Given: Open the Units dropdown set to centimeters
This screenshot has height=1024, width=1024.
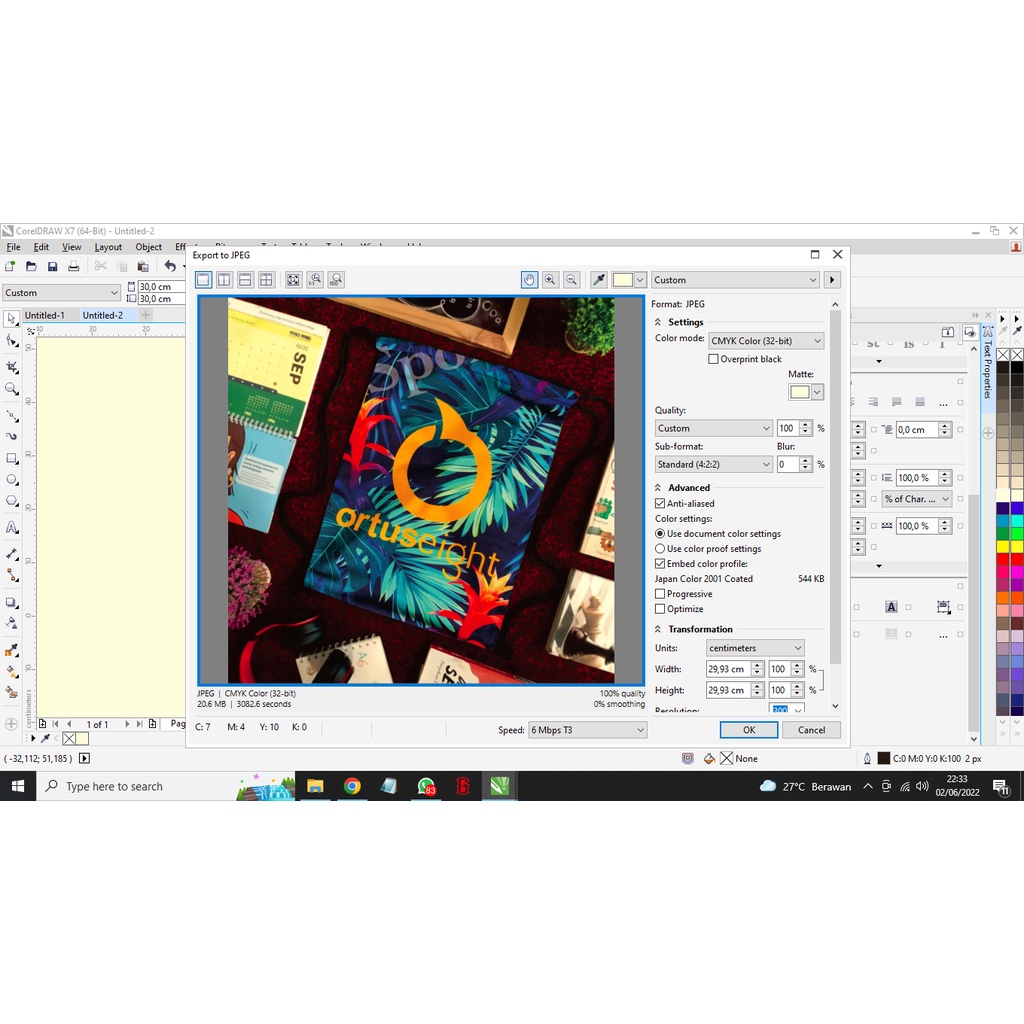Looking at the screenshot, I should (755, 648).
